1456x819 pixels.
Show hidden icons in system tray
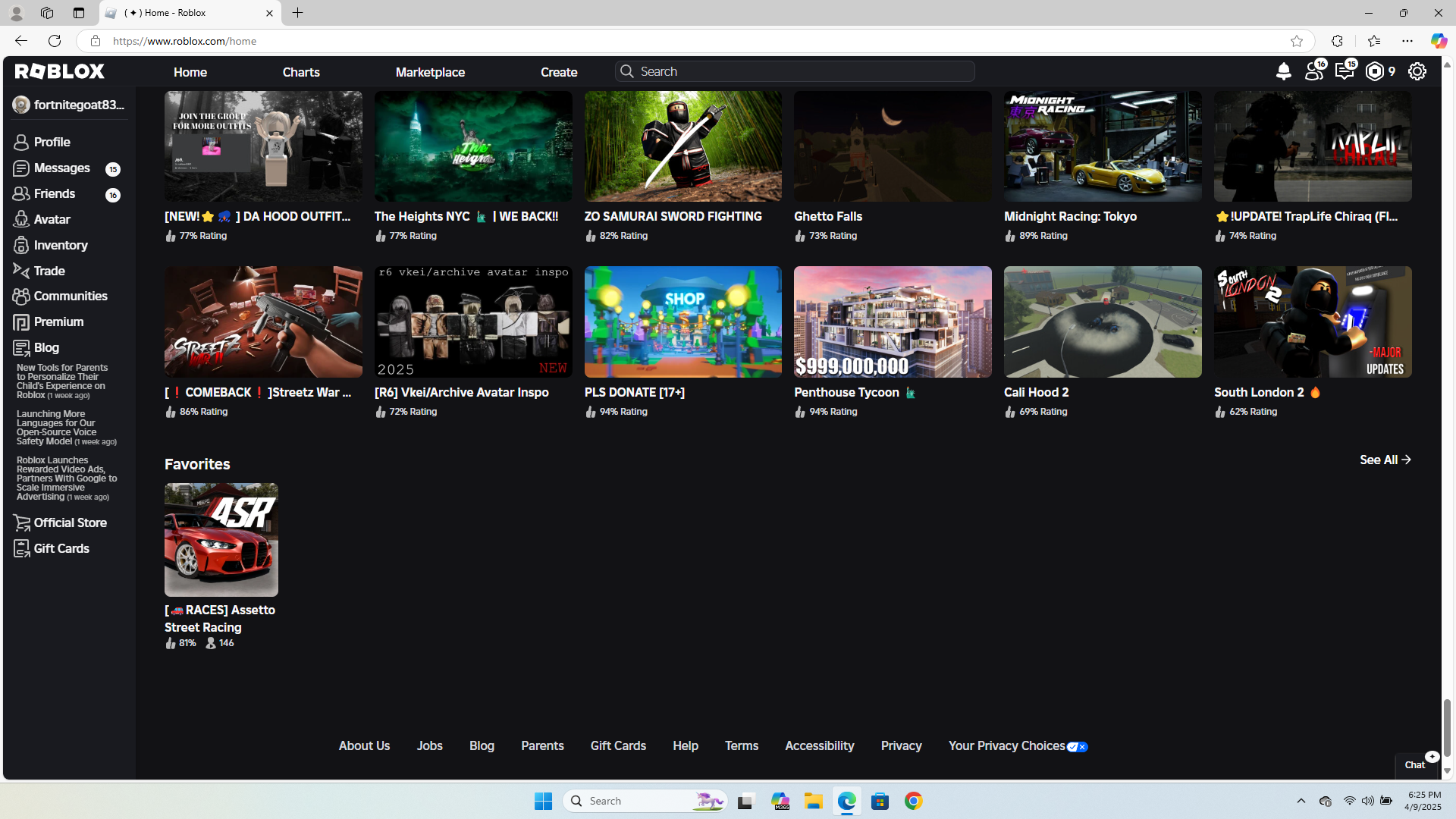[x=1301, y=801]
